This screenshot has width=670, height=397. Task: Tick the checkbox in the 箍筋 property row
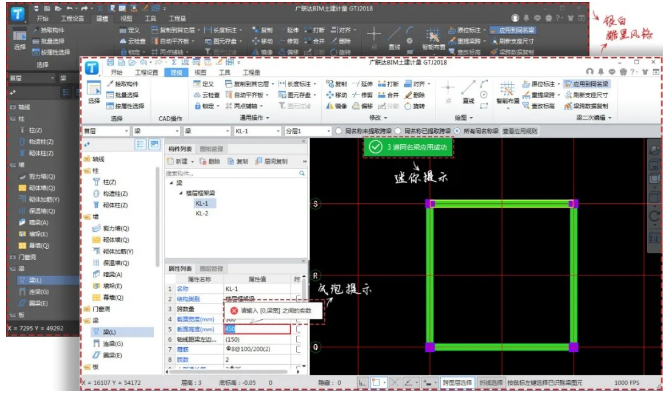298,349
